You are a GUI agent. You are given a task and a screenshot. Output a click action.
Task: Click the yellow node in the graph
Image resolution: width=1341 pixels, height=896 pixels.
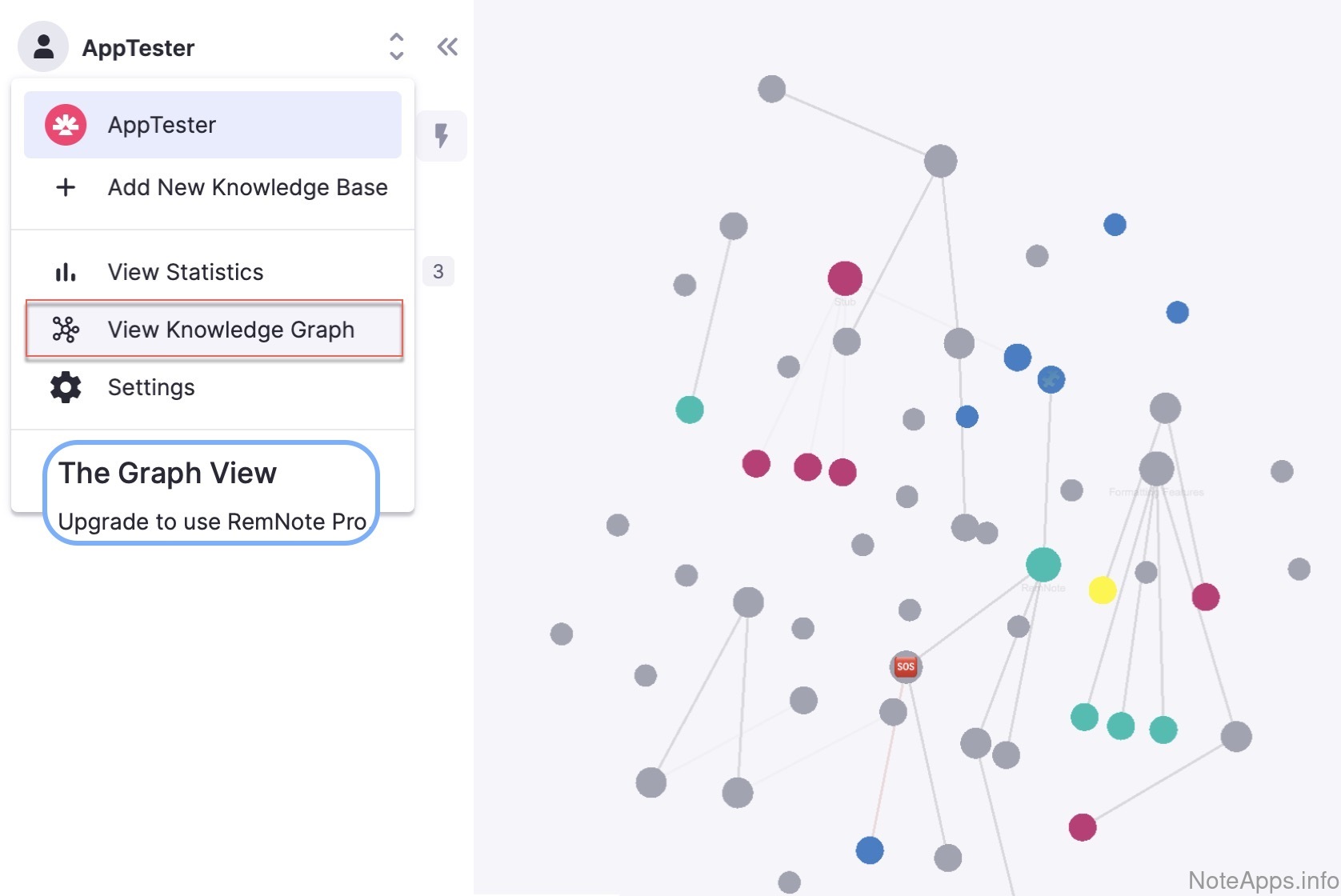[x=1103, y=590]
